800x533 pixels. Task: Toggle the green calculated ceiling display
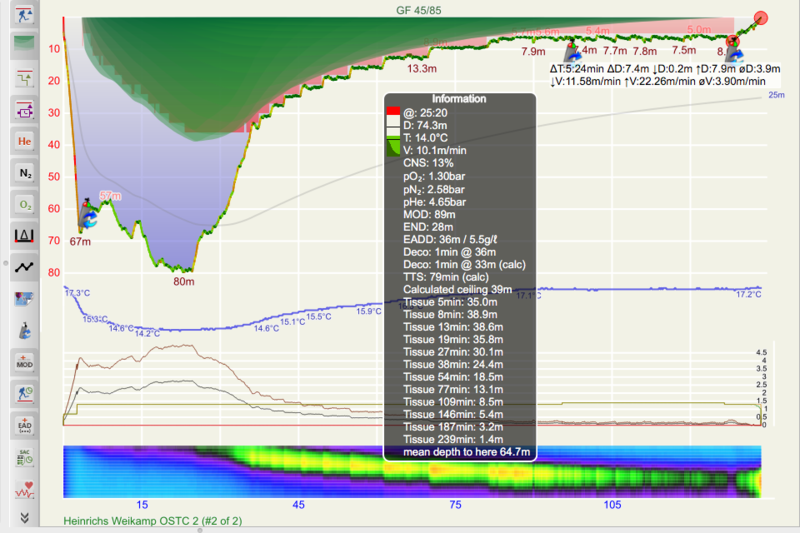24,44
